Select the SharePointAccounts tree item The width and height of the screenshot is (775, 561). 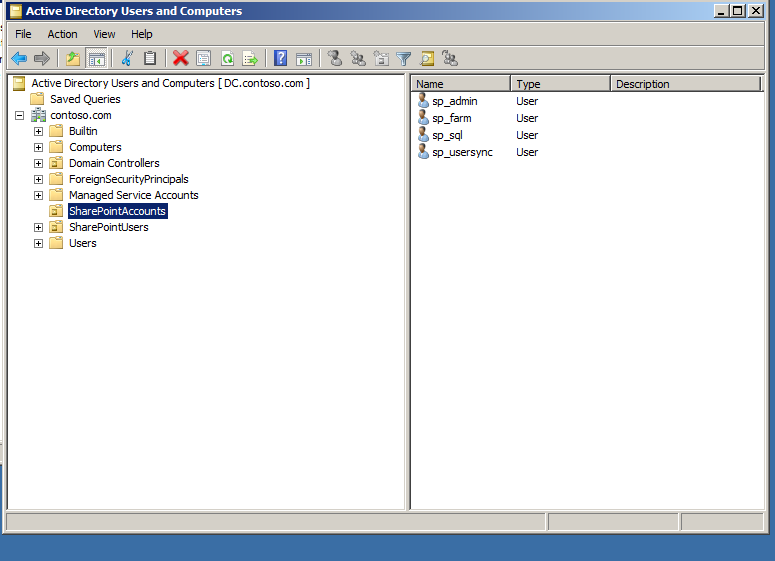click(x=117, y=211)
